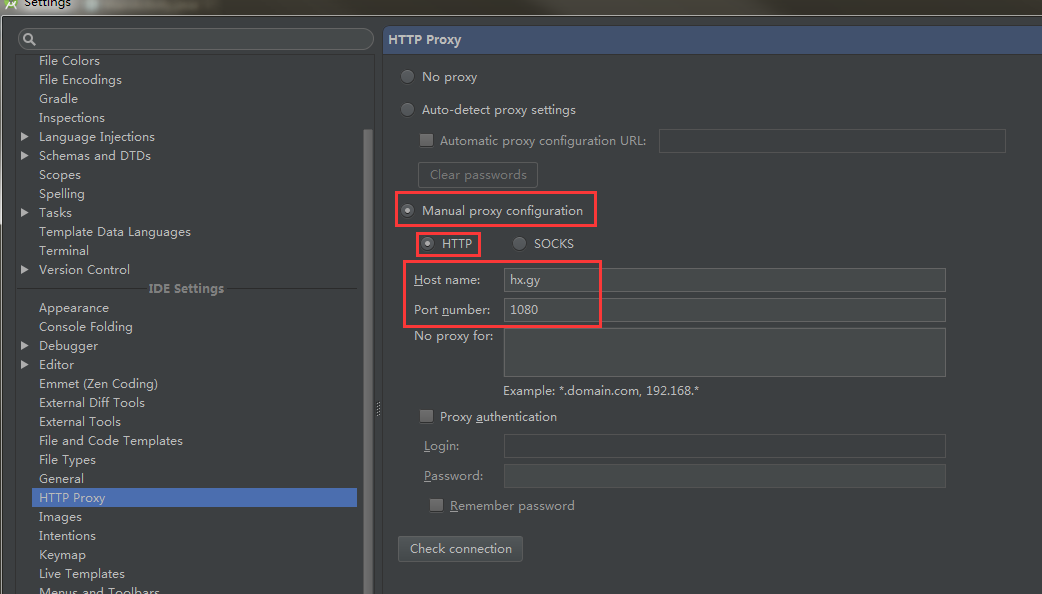Open Appearance settings
Screen dimensions: 1042x594
coord(74,308)
